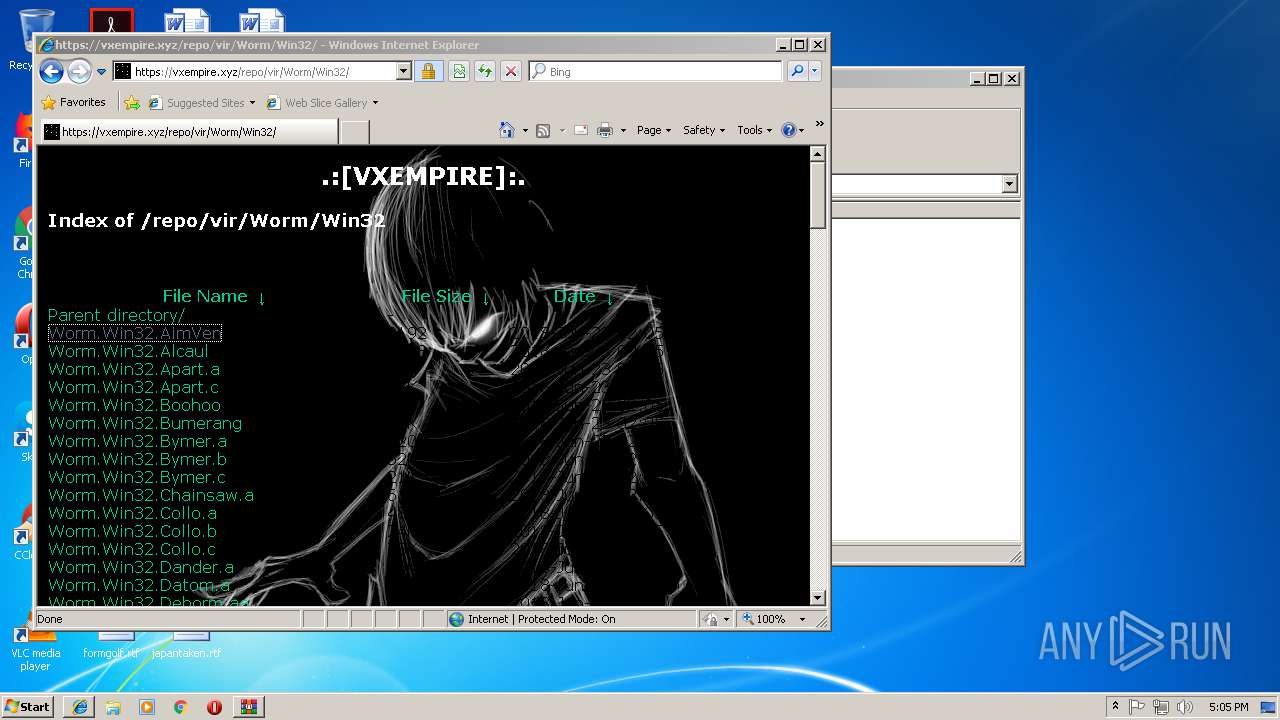
Task: Open the recent pages dropdown arrow
Action: click(101, 72)
